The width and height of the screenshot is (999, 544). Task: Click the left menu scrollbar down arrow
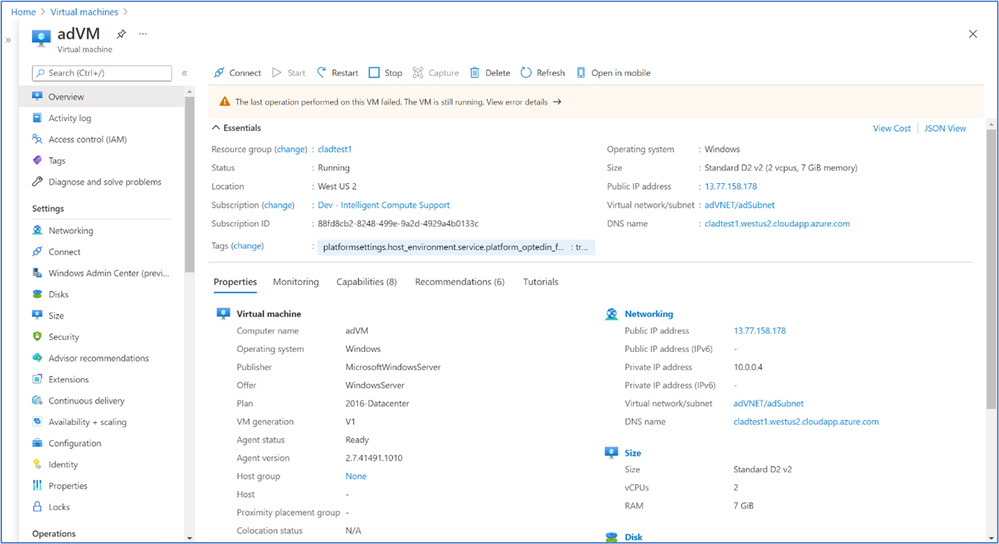coord(189,538)
